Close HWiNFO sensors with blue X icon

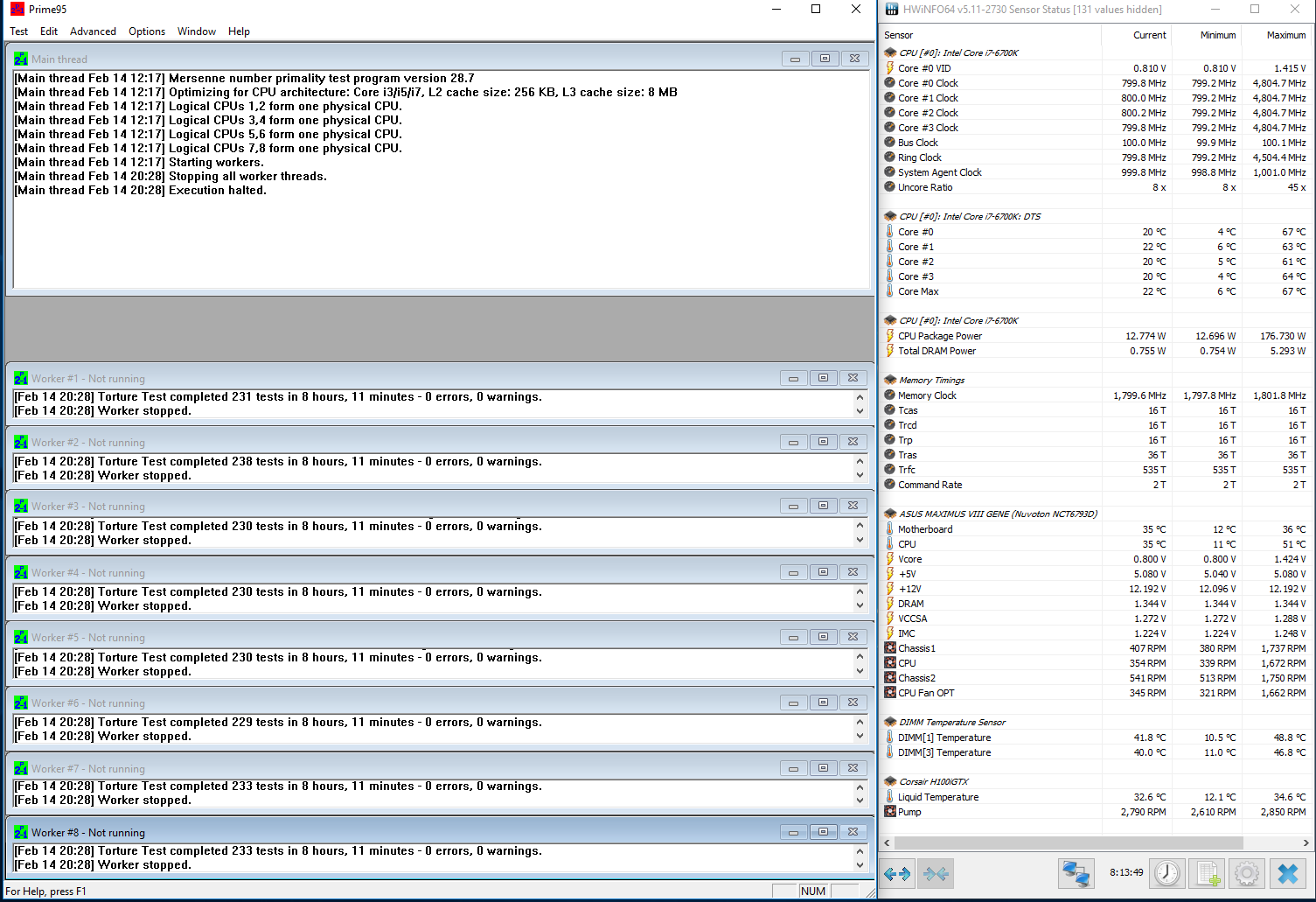(x=1288, y=873)
